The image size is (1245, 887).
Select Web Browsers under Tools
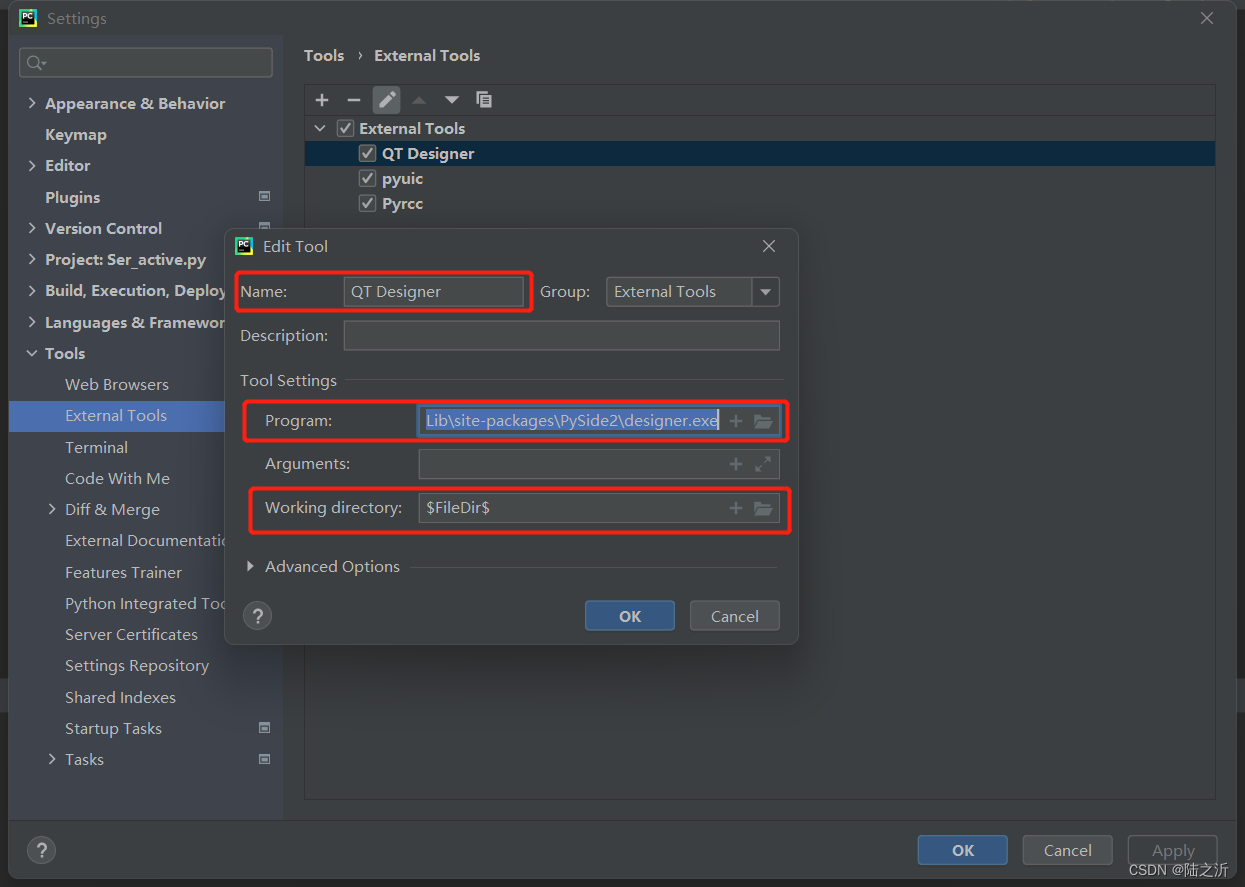(117, 384)
